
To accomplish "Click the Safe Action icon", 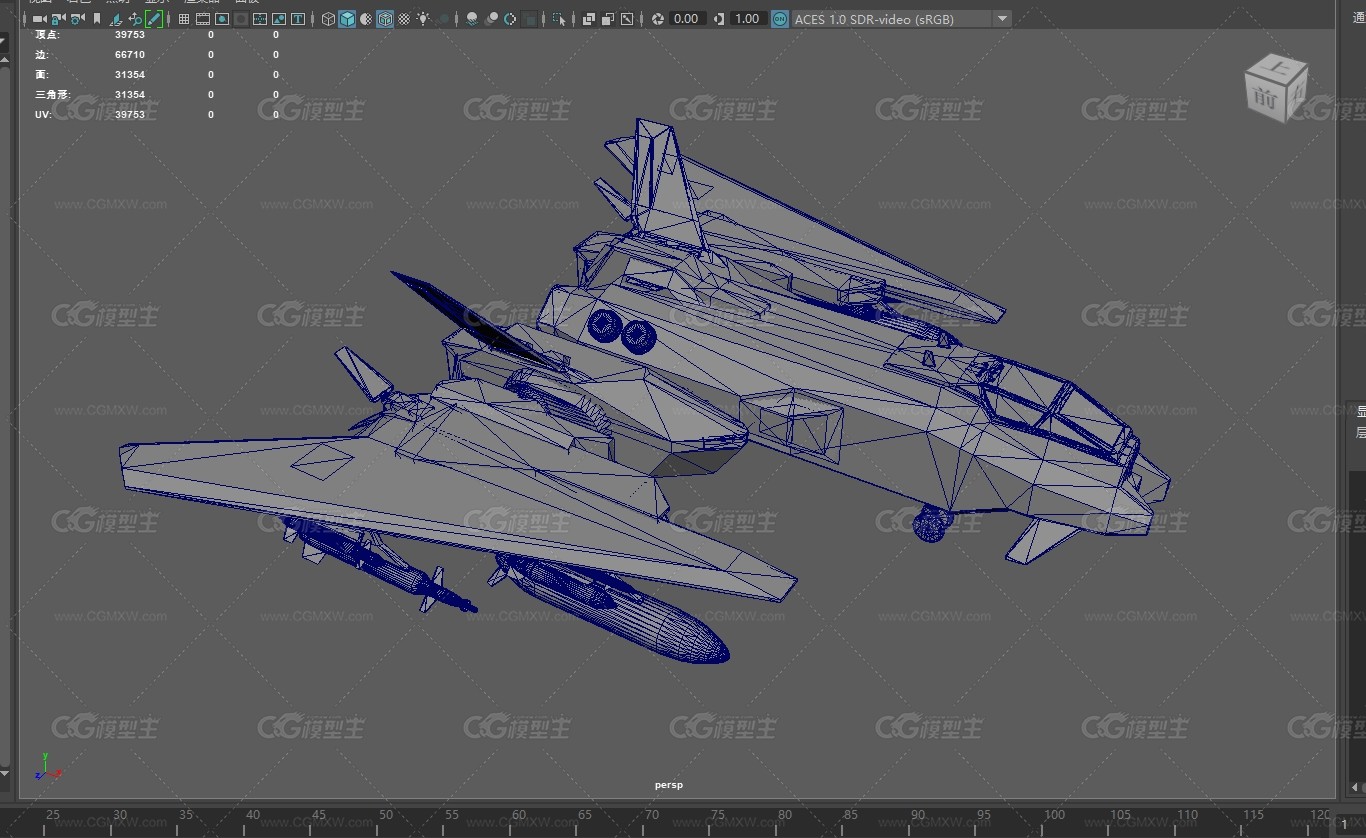I will [279, 19].
